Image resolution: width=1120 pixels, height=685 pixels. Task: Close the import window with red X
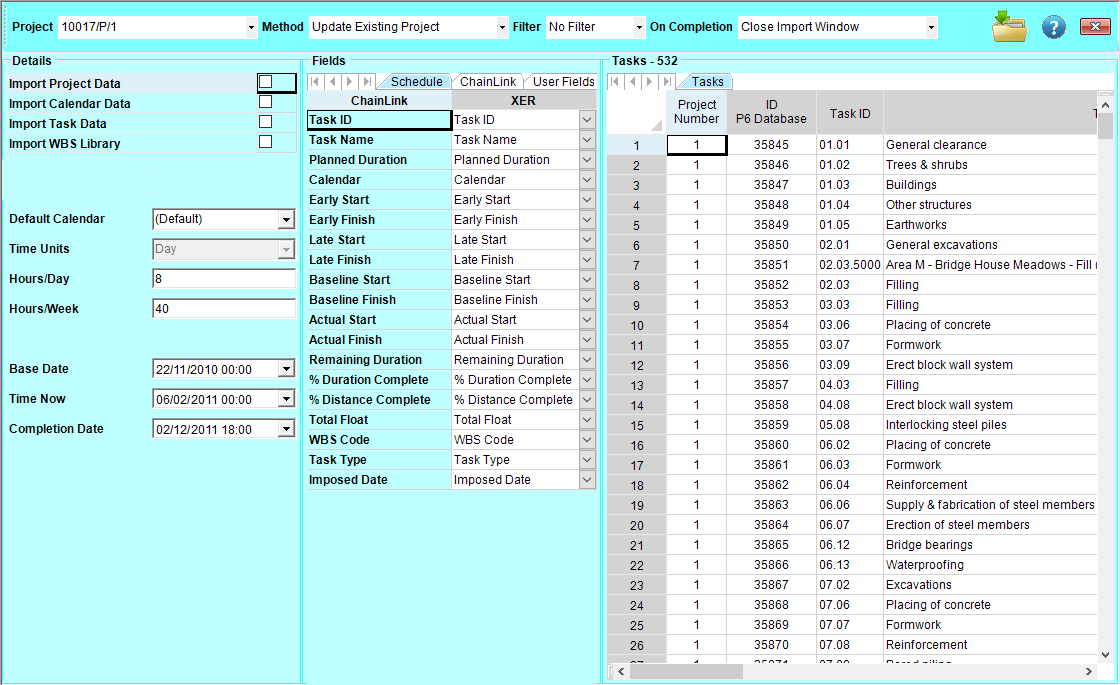[x=1095, y=27]
